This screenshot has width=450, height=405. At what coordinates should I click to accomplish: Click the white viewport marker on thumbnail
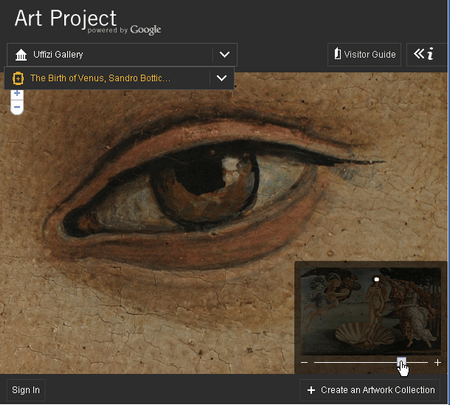[377, 279]
